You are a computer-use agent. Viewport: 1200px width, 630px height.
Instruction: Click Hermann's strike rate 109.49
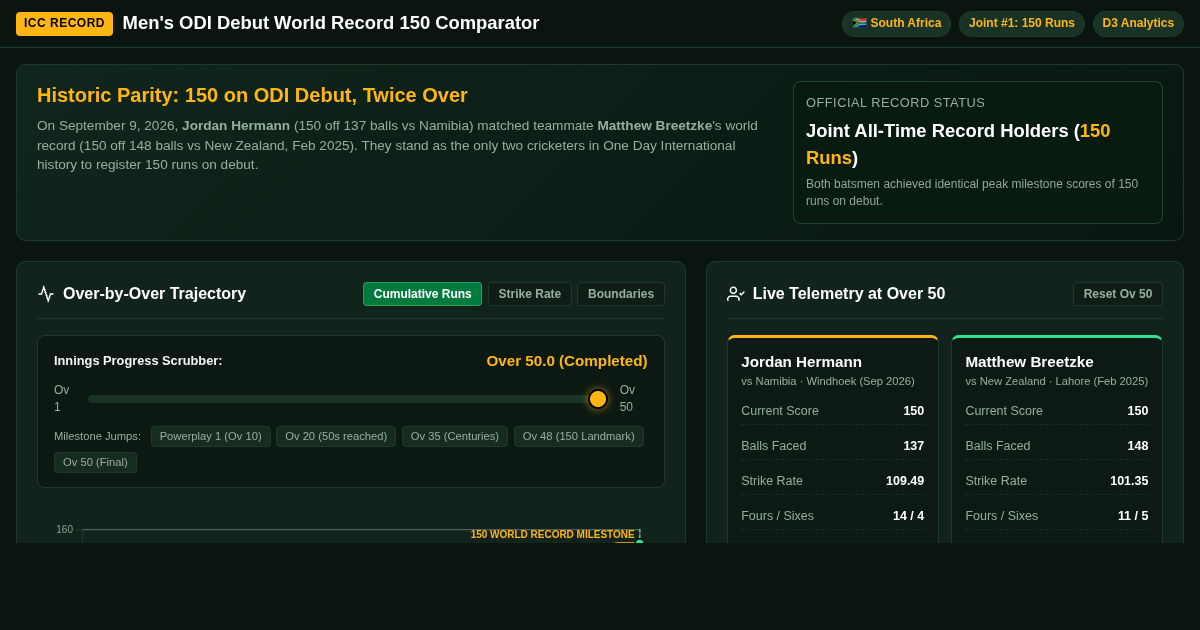point(905,481)
